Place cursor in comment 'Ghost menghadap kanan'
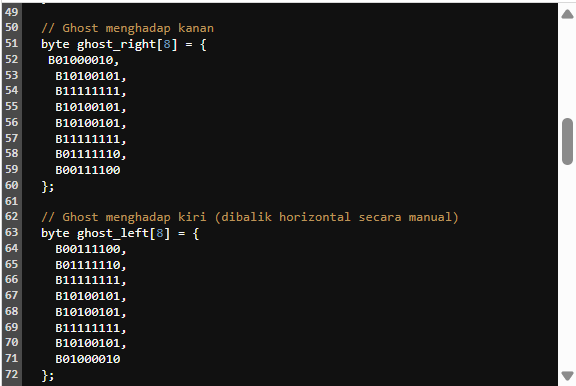The height and width of the screenshot is (386, 576). pyautogui.click(x=138, y=28)
